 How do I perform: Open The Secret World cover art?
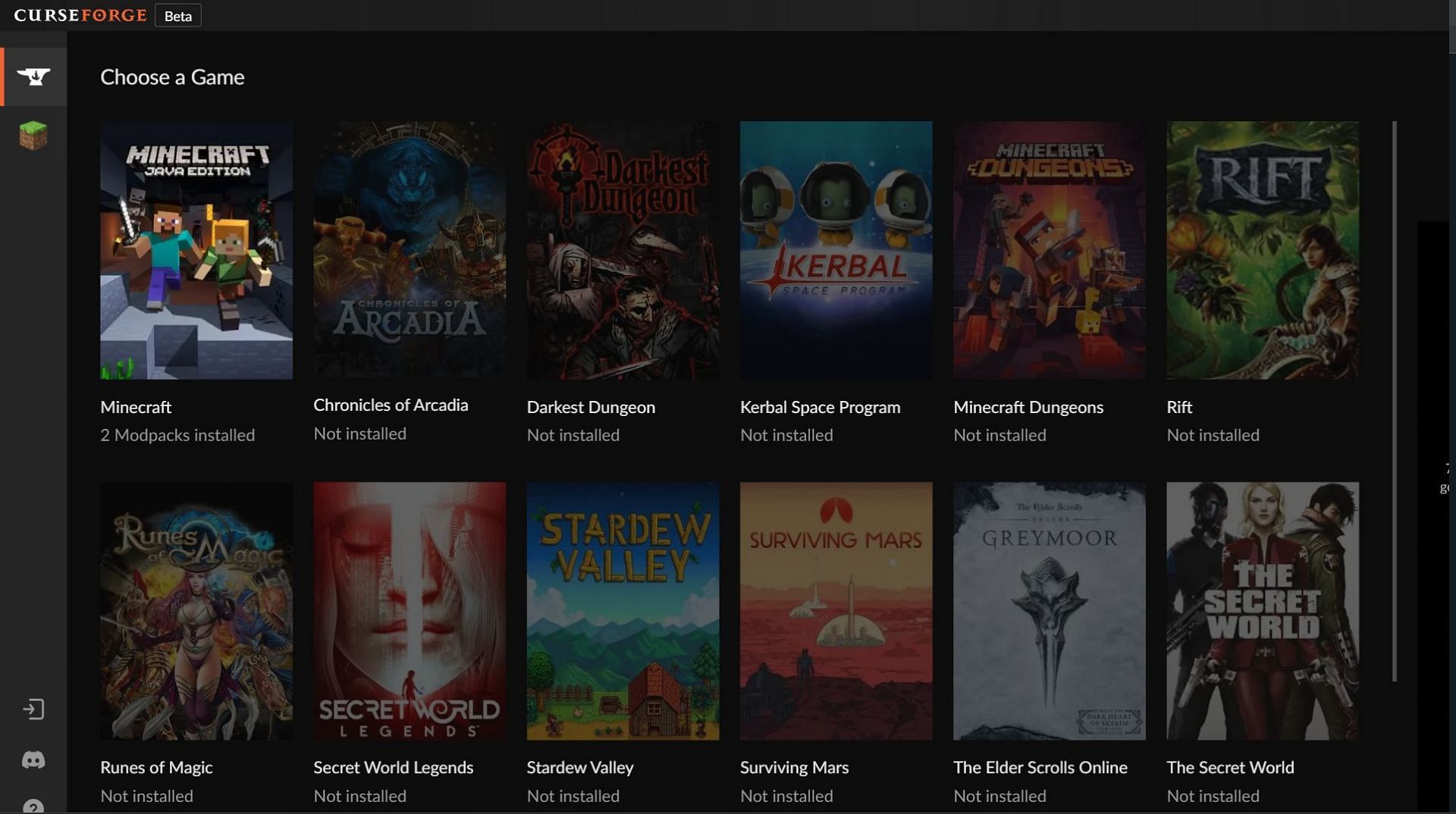pos(1263,611)
